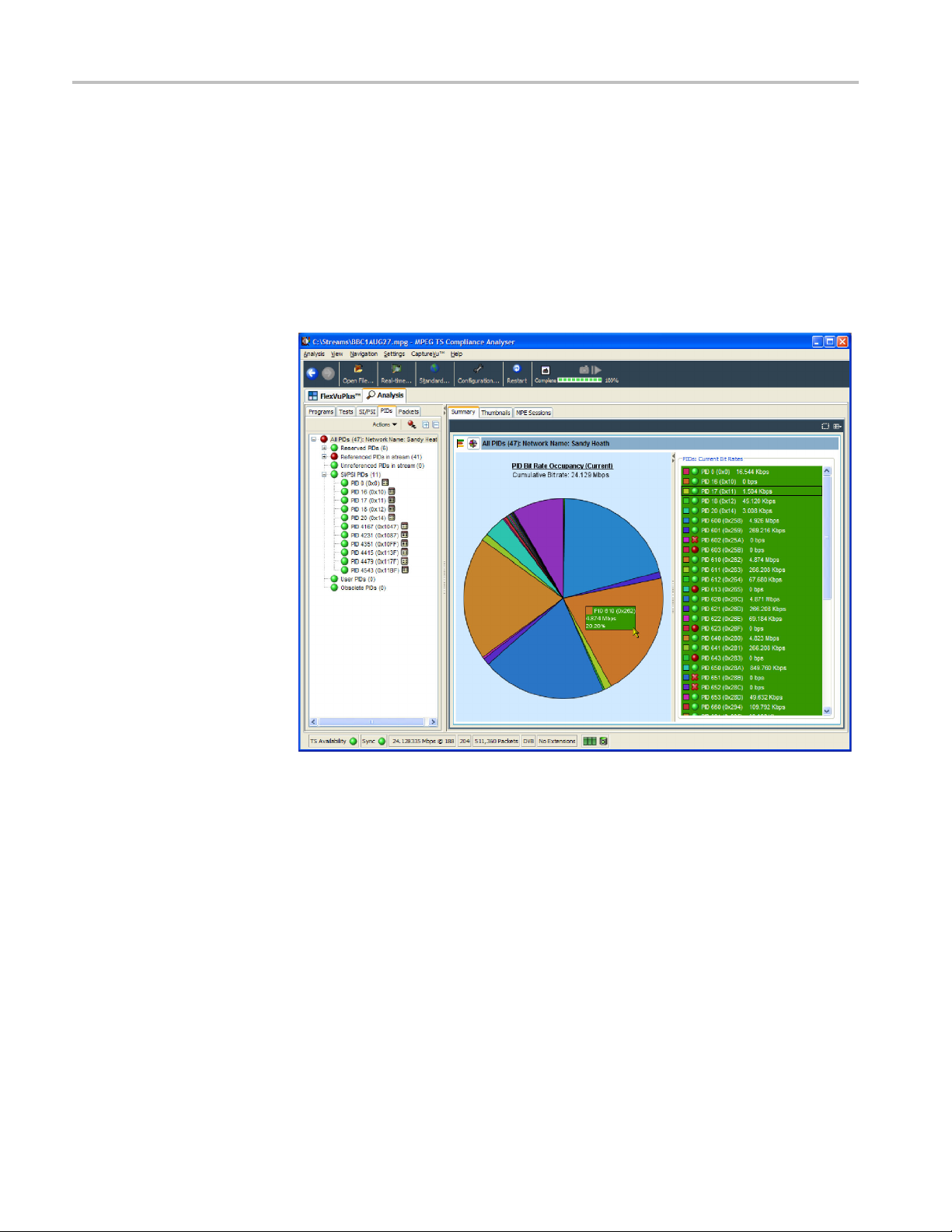The image size is (952, 1232).
Task: Select the Programs tab
Action: (x=321, y=412)
